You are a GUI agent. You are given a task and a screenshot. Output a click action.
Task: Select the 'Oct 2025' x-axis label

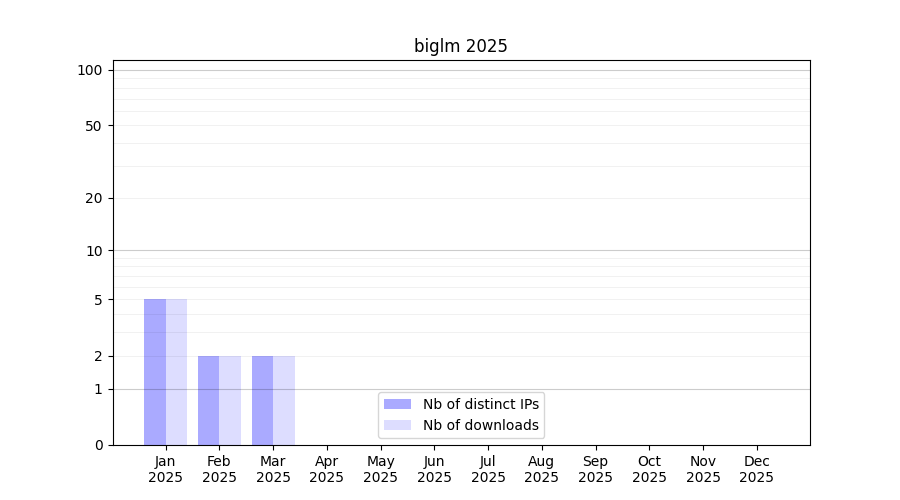click(649, 469)
